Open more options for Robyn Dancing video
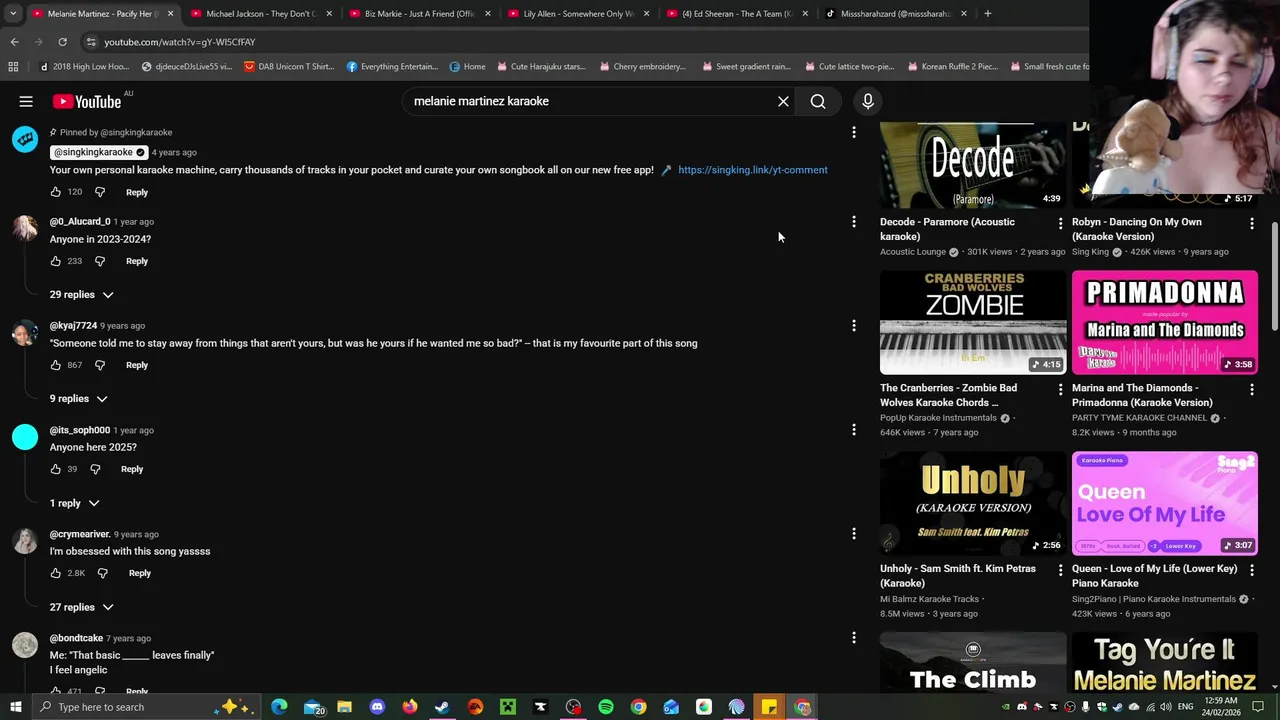Viewport: 1280px width, 720px height. pos(1252,223)
